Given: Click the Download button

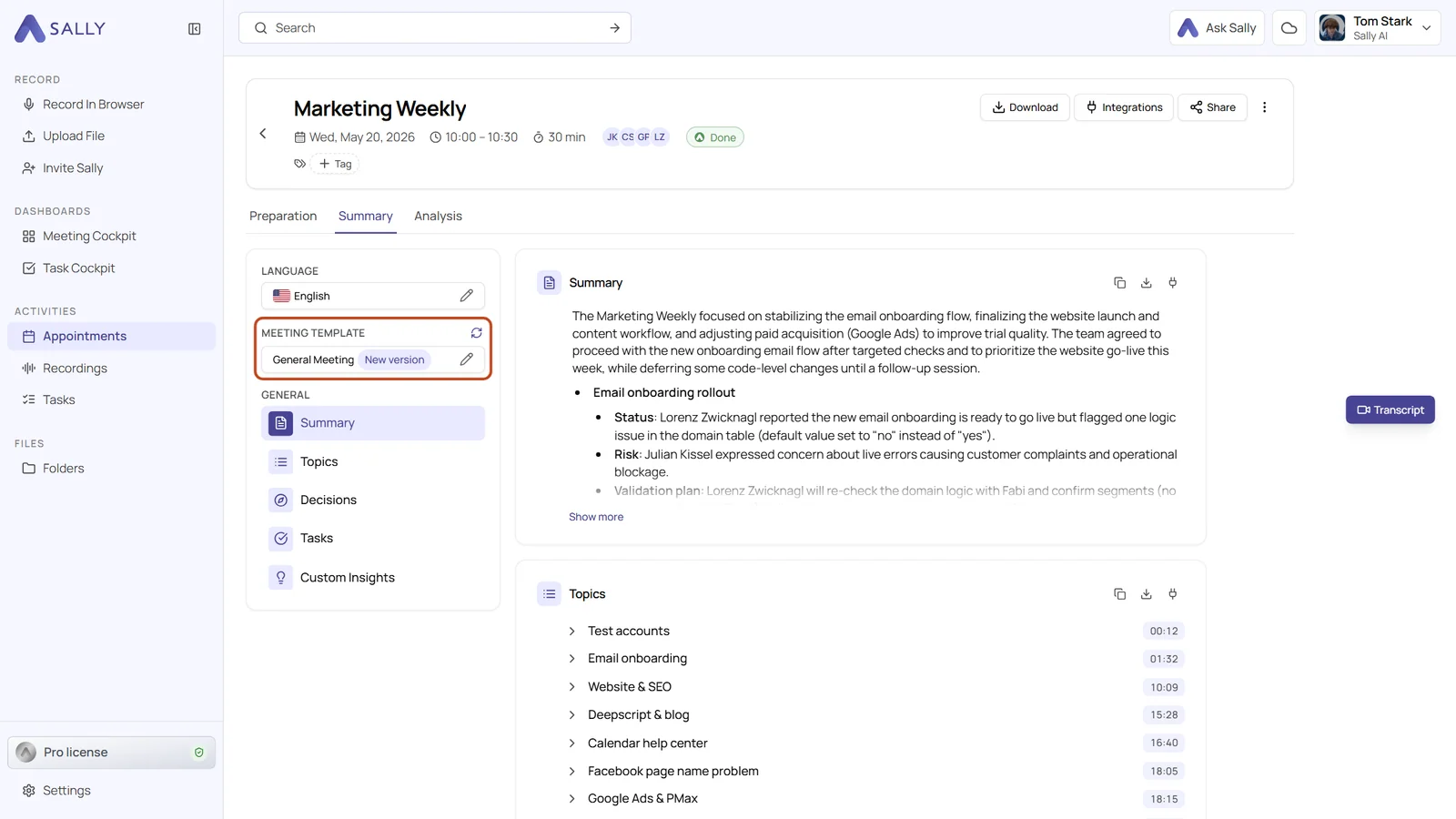Looking at the screenshot, I should 1025,107.
